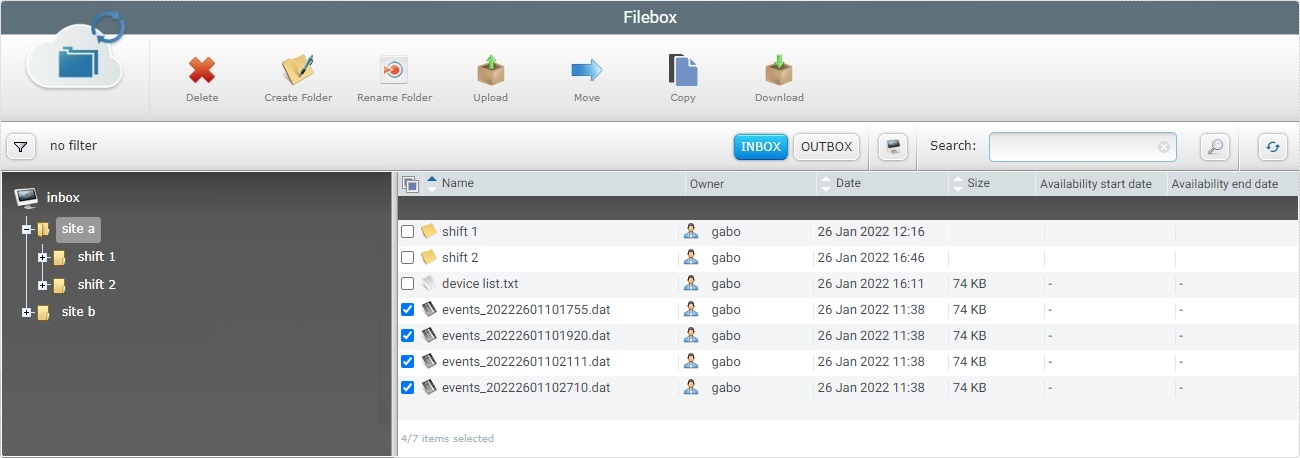Expand the shift 2 tree node
The width and height of the screenshot is (1300, 458).
(x=43, y=285)
